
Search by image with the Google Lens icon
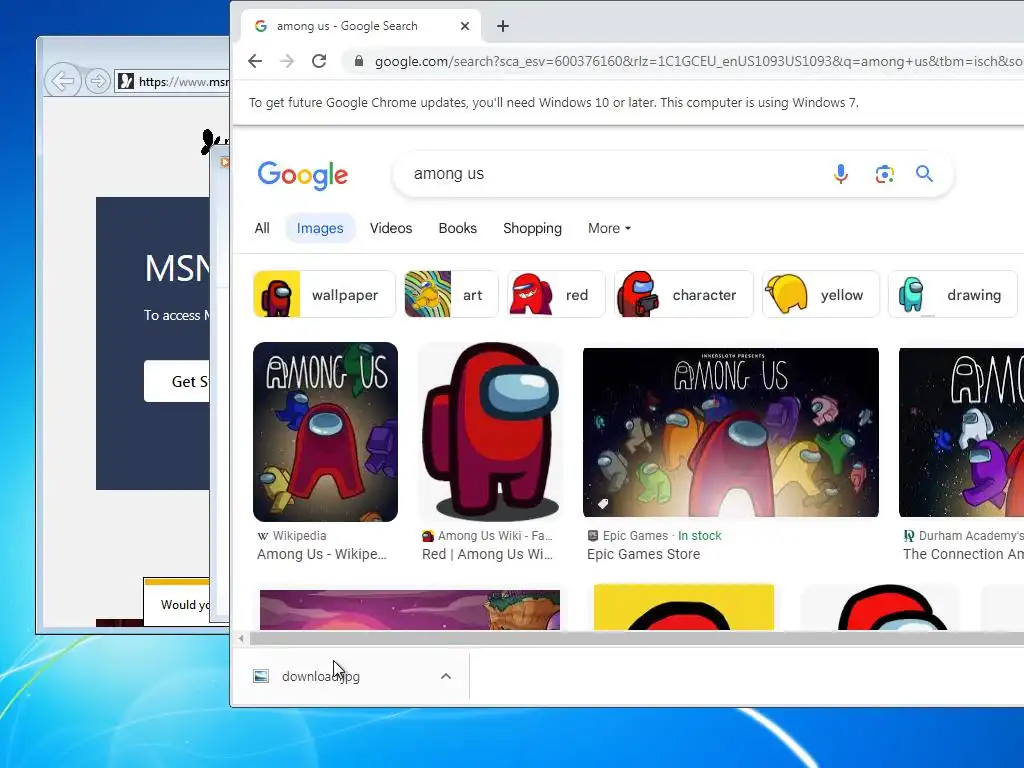(x=884, y=174)
